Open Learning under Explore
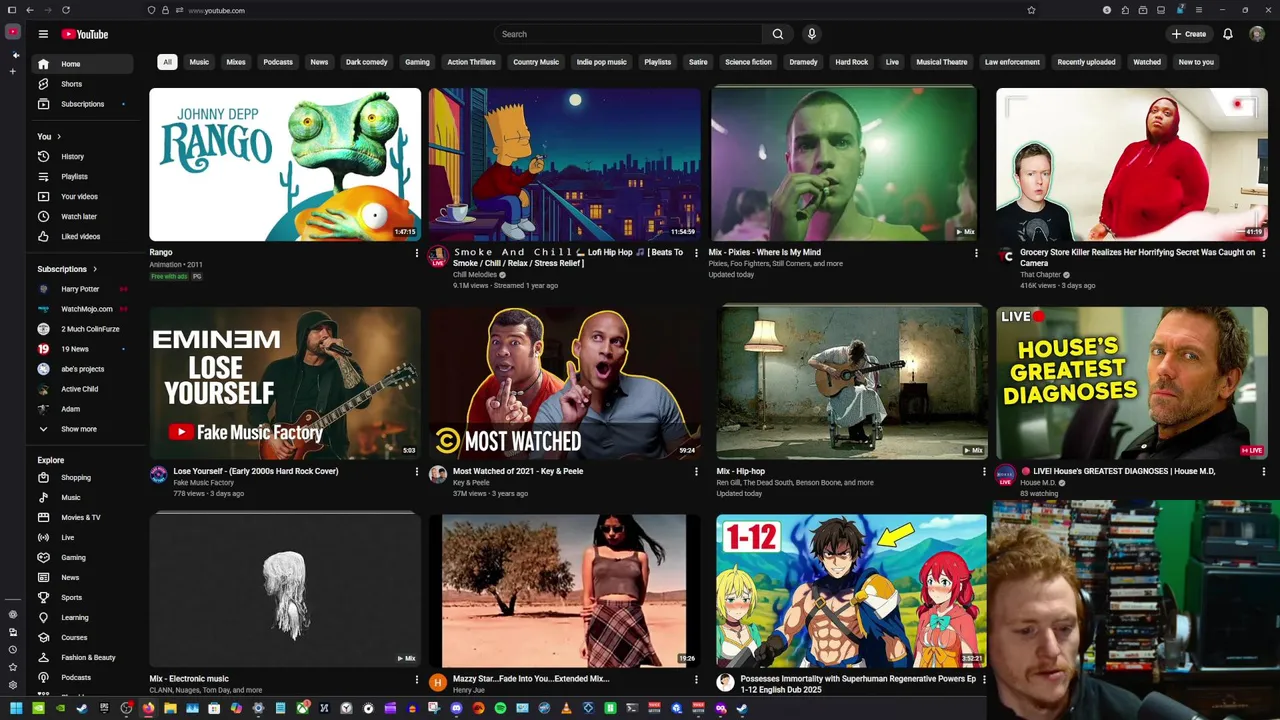The width and height of the screenshot is (1280, 720). [x=80, y=617]
